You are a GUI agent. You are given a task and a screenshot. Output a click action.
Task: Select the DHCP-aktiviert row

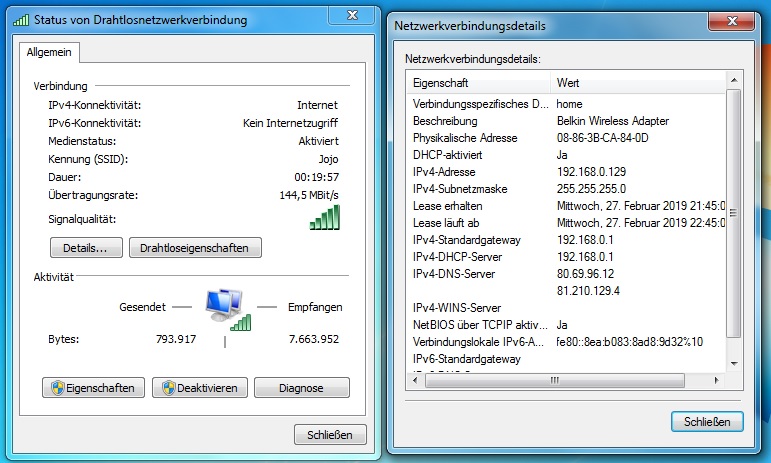point(566,155)
